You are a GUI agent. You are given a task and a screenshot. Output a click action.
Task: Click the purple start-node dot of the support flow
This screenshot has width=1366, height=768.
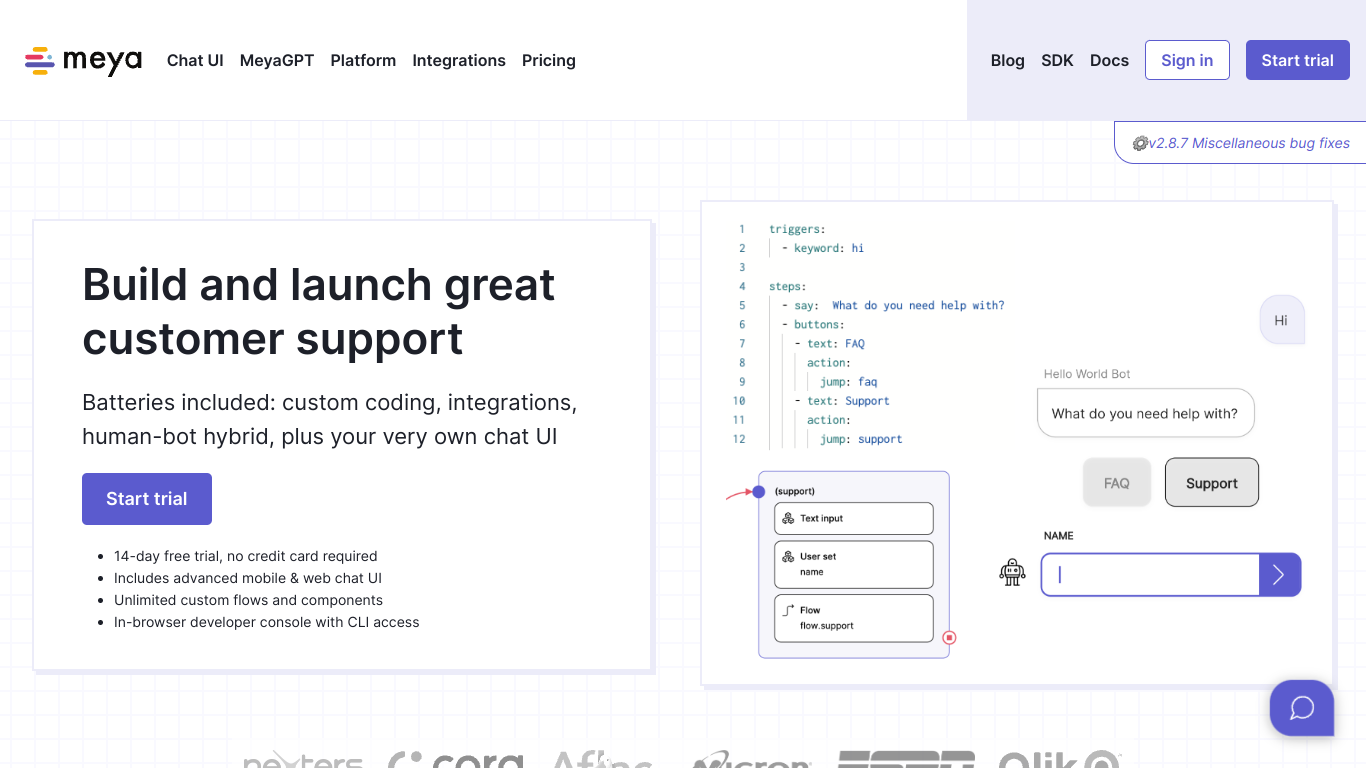coord(758,491)
